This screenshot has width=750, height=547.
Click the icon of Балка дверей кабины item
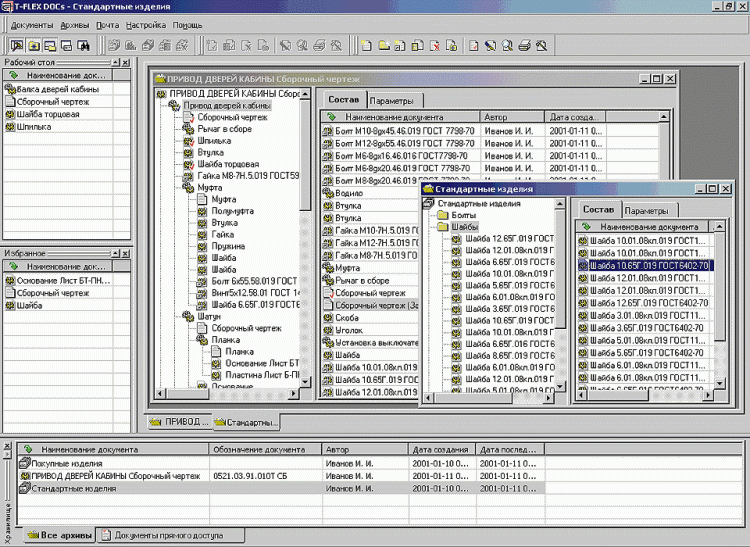point(10,89)
